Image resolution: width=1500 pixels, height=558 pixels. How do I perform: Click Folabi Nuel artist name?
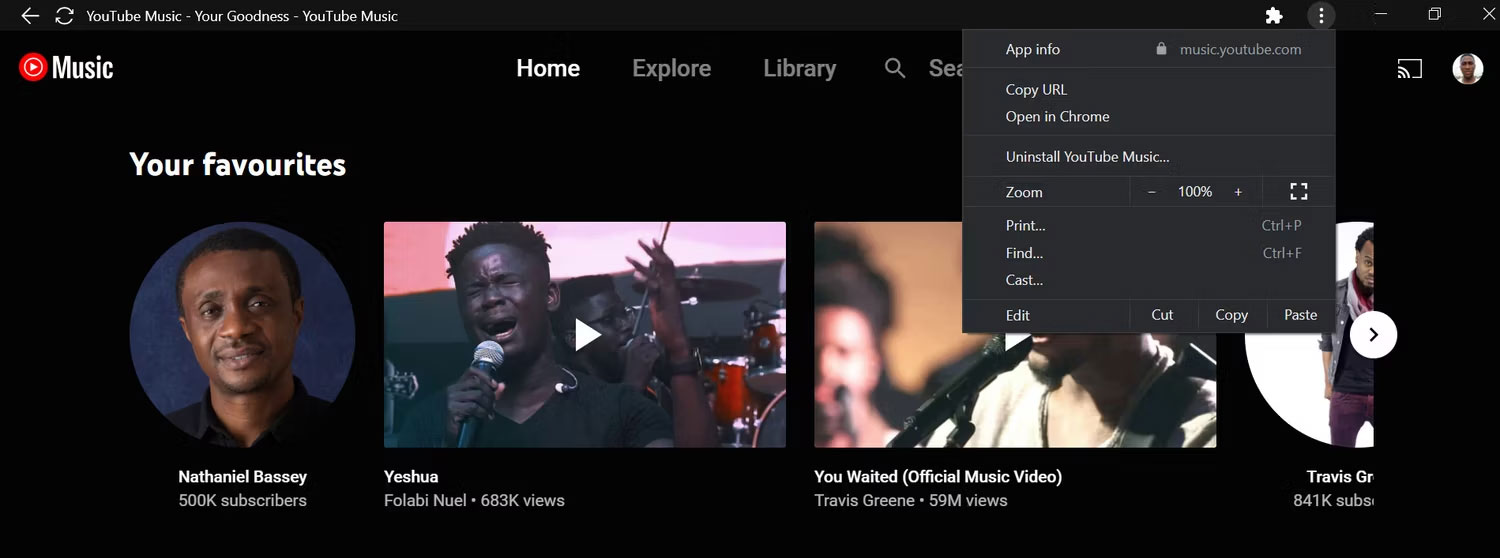coord(425,500)
